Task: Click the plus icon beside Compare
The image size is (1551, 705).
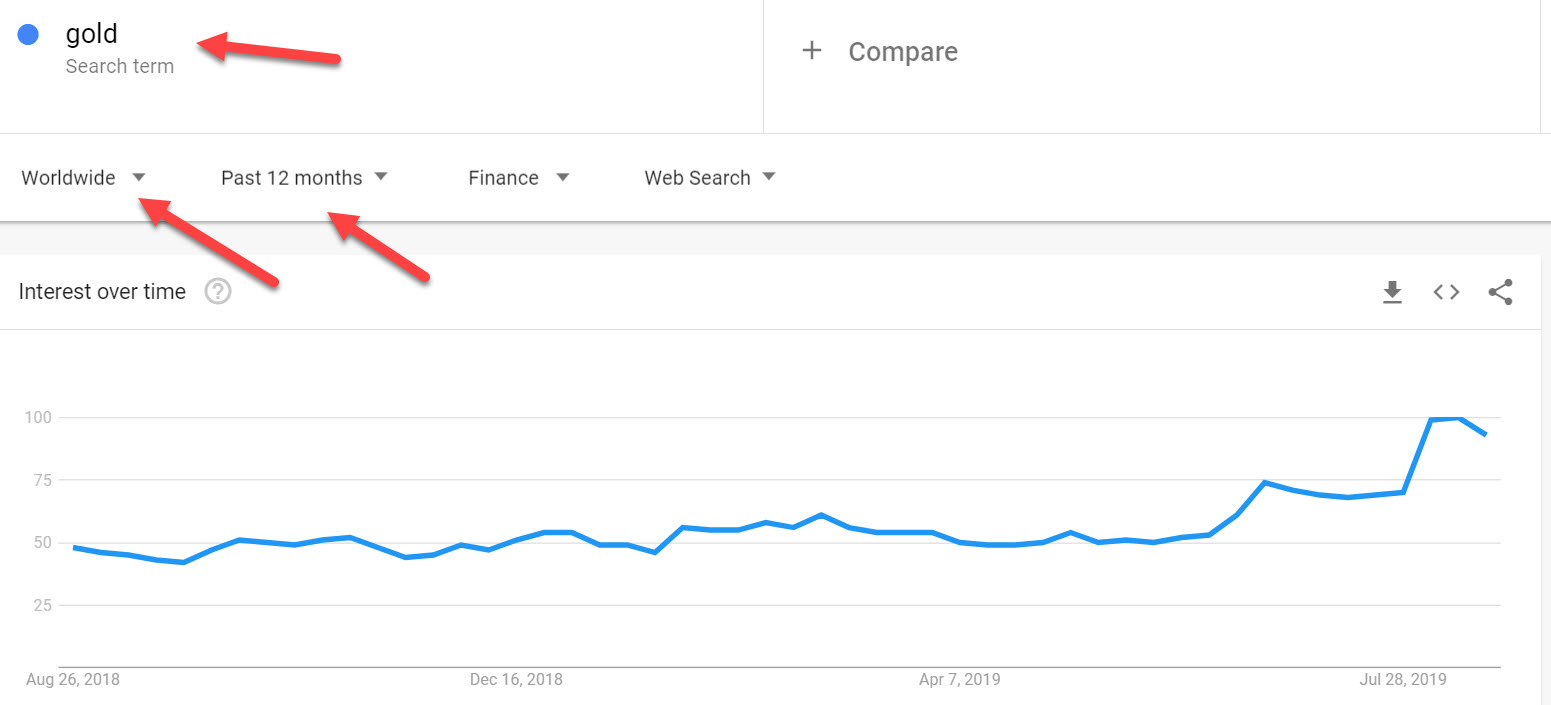Action: pos(812,51)
